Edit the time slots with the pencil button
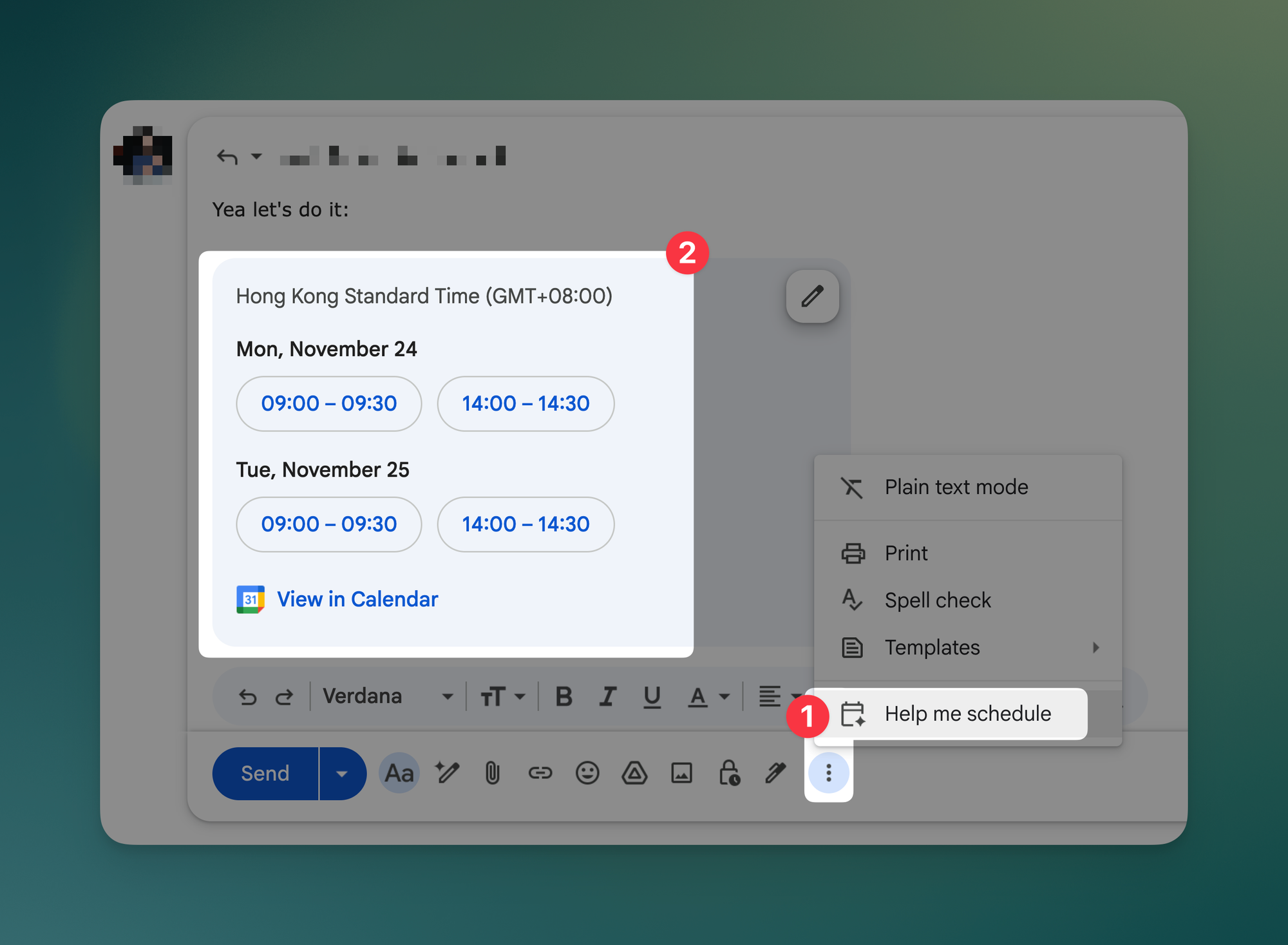 coord(812,296)
